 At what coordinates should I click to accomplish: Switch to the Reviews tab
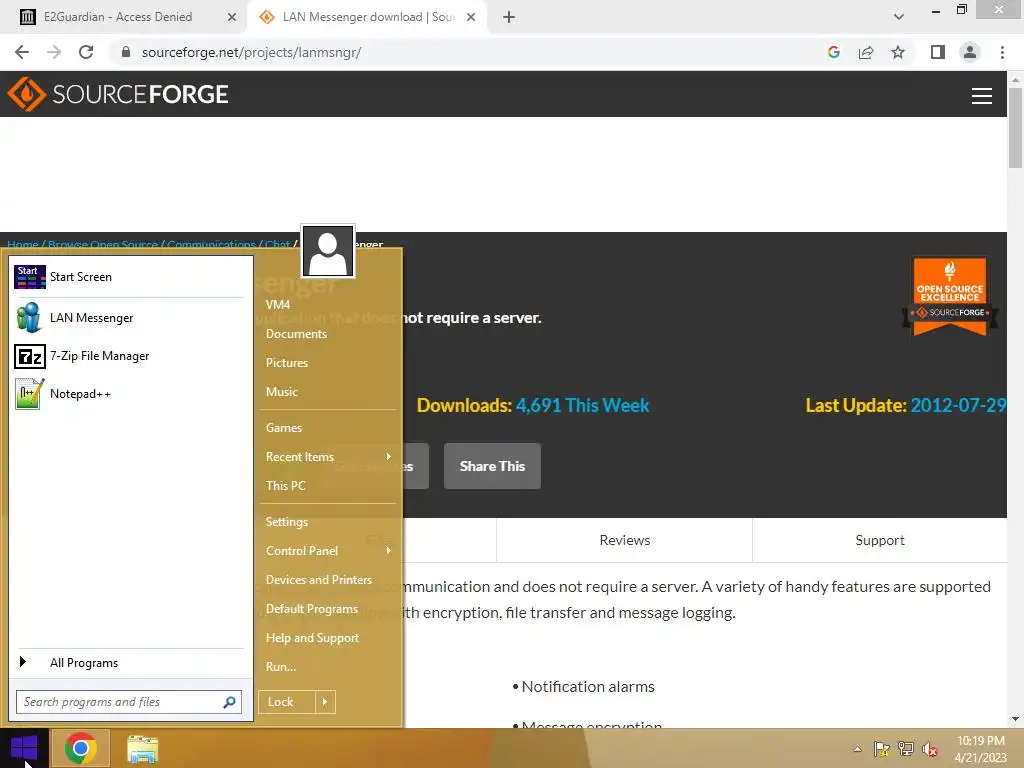tap(624, 540)
